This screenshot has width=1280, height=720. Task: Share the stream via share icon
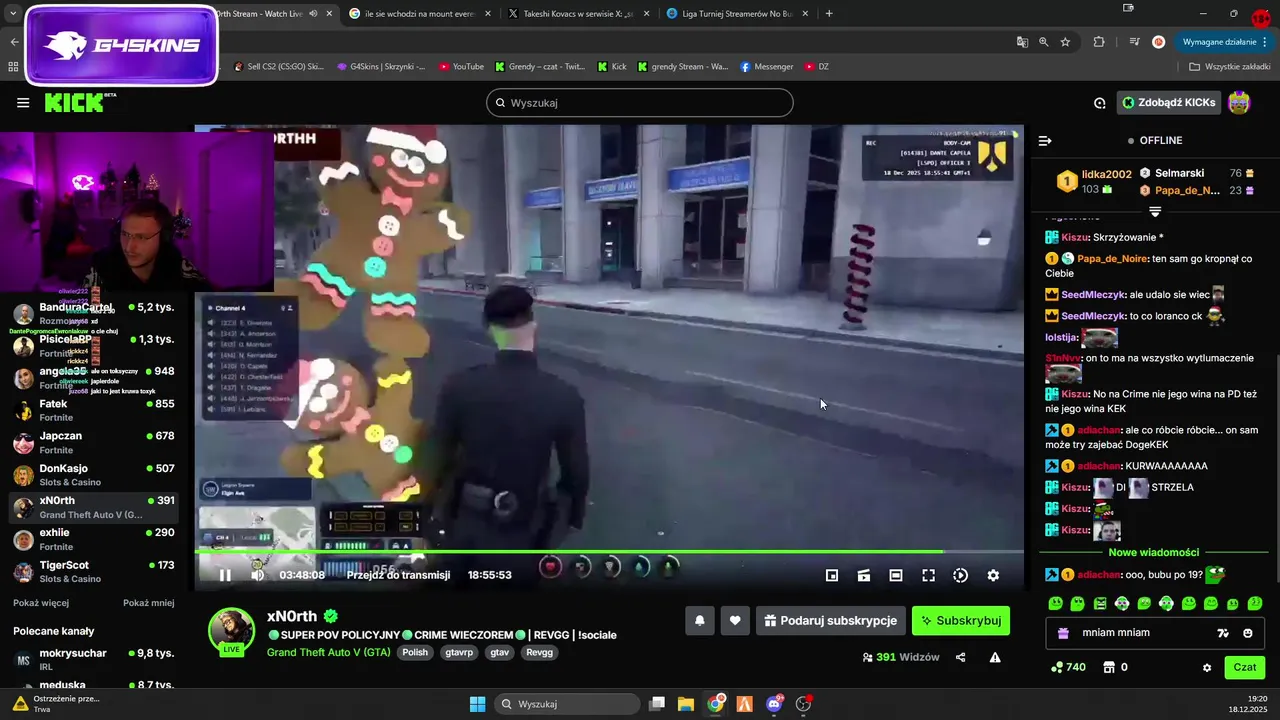click(961, 657)
